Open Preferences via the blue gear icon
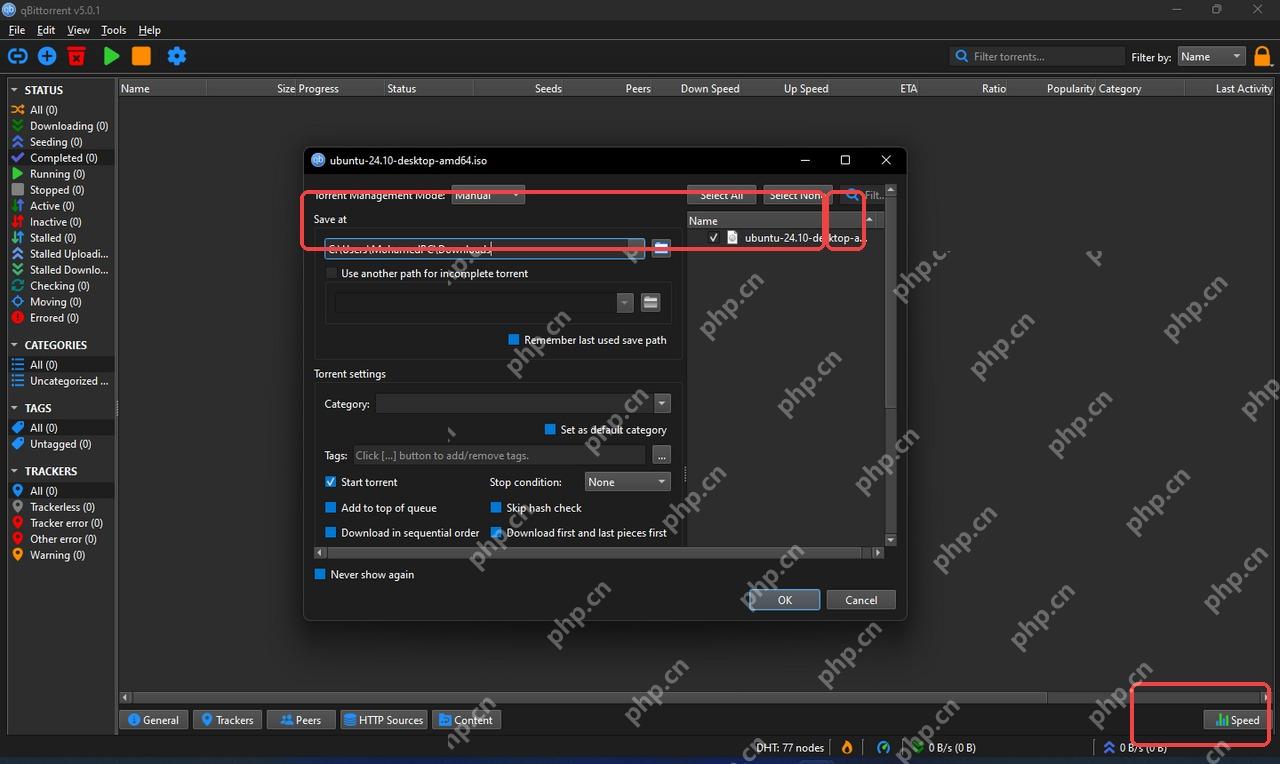This screenshot has width=1280, height=764. click(177, 57)
